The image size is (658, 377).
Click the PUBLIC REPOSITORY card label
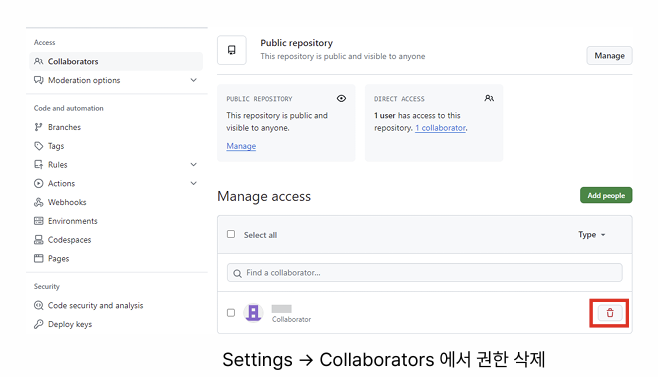click(x=259, y=99)
